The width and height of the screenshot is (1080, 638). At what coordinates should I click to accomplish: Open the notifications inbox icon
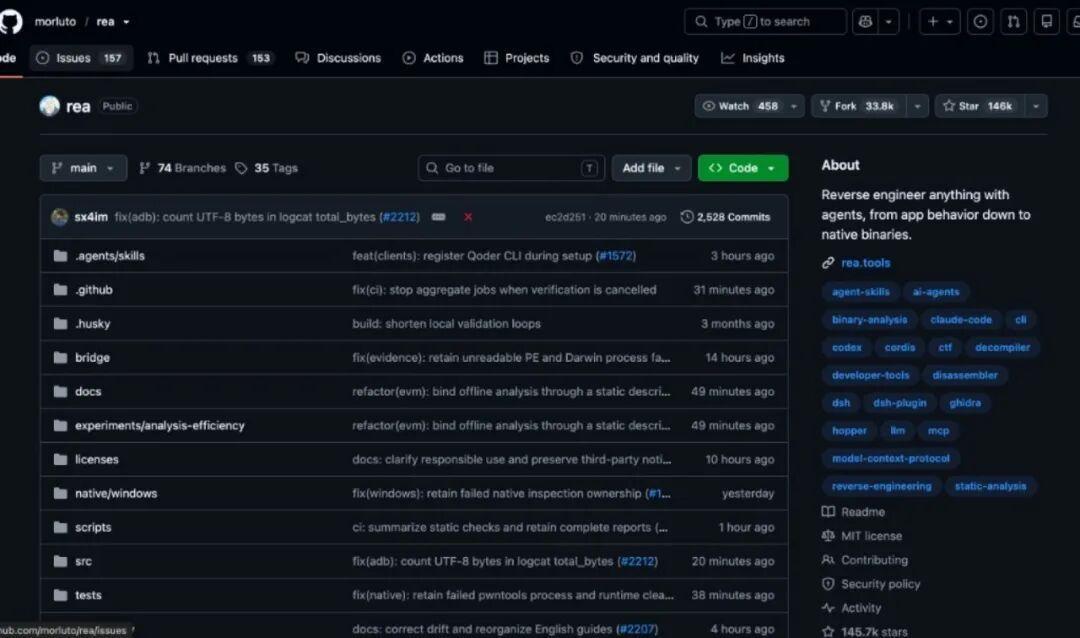click(1046, 21)
